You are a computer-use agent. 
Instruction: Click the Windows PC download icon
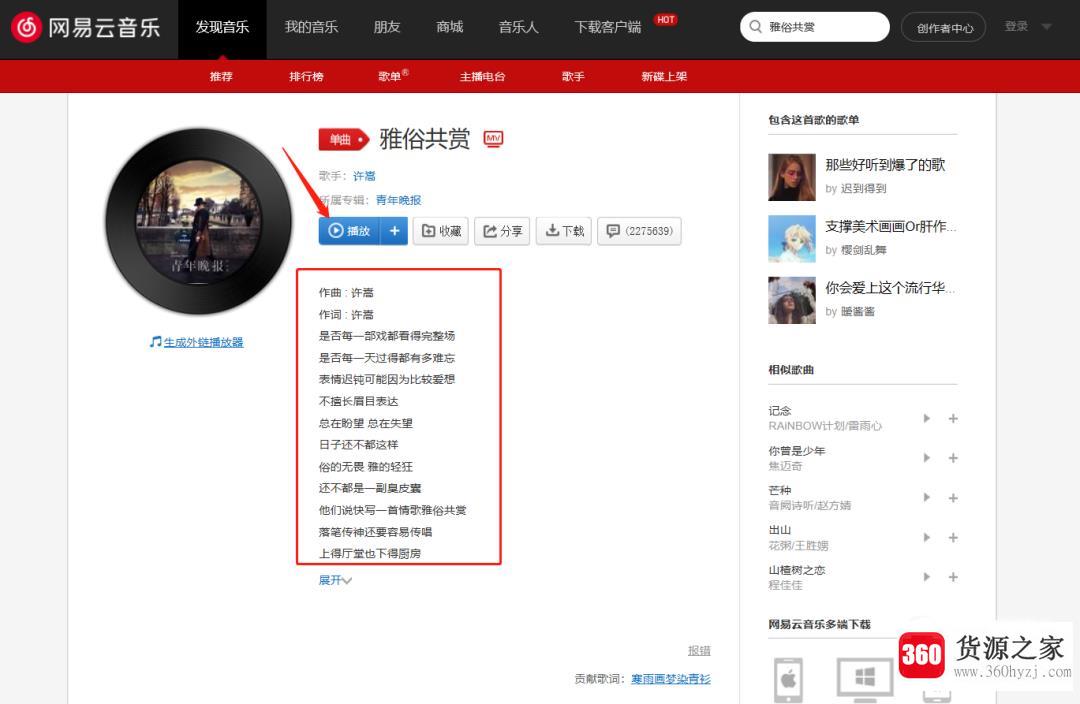coord(864,679)
